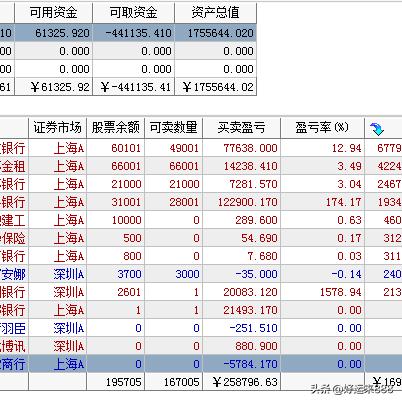Screen dimensions: 402x403
Task: Select profit cell 122900.170
Action: click(241, 202)
